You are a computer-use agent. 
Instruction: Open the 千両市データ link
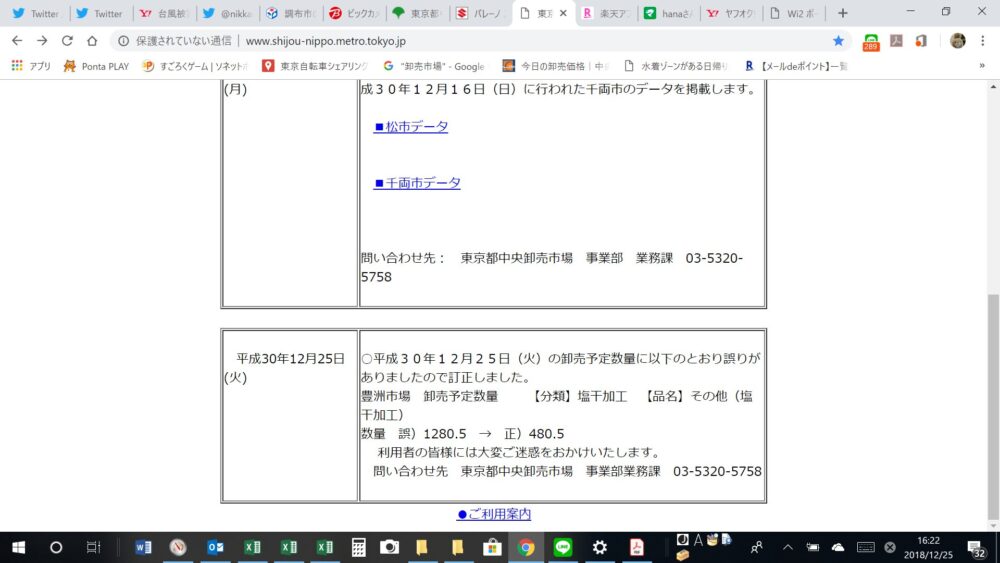point(417,183)
